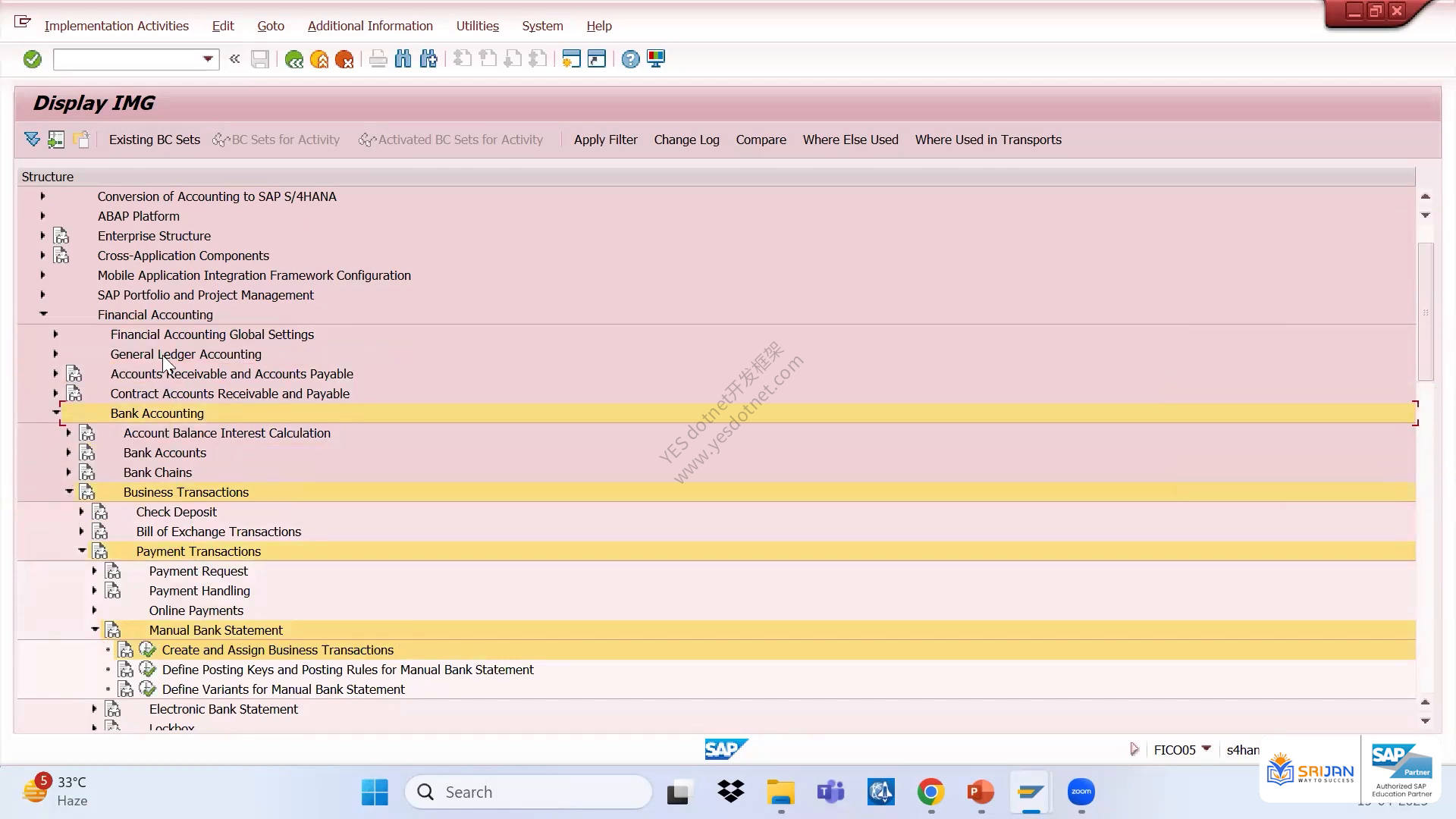Click the Change Log button
This screenshot has width=1456, height=819.
click(x=687, y=140)
